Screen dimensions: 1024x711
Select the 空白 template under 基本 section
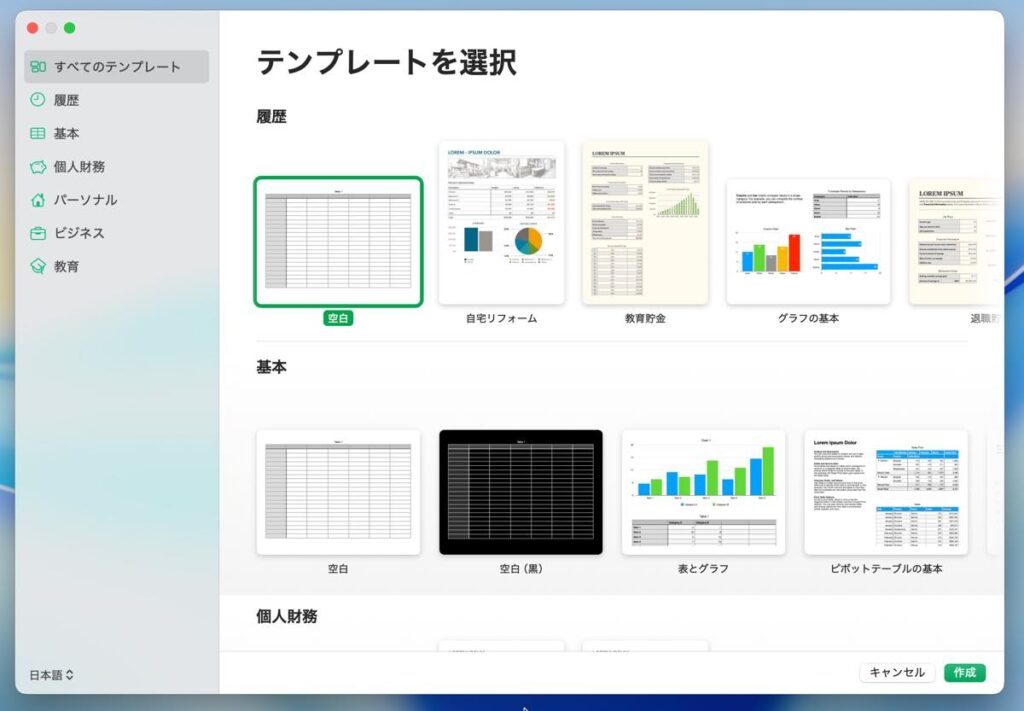coord(338,492)
